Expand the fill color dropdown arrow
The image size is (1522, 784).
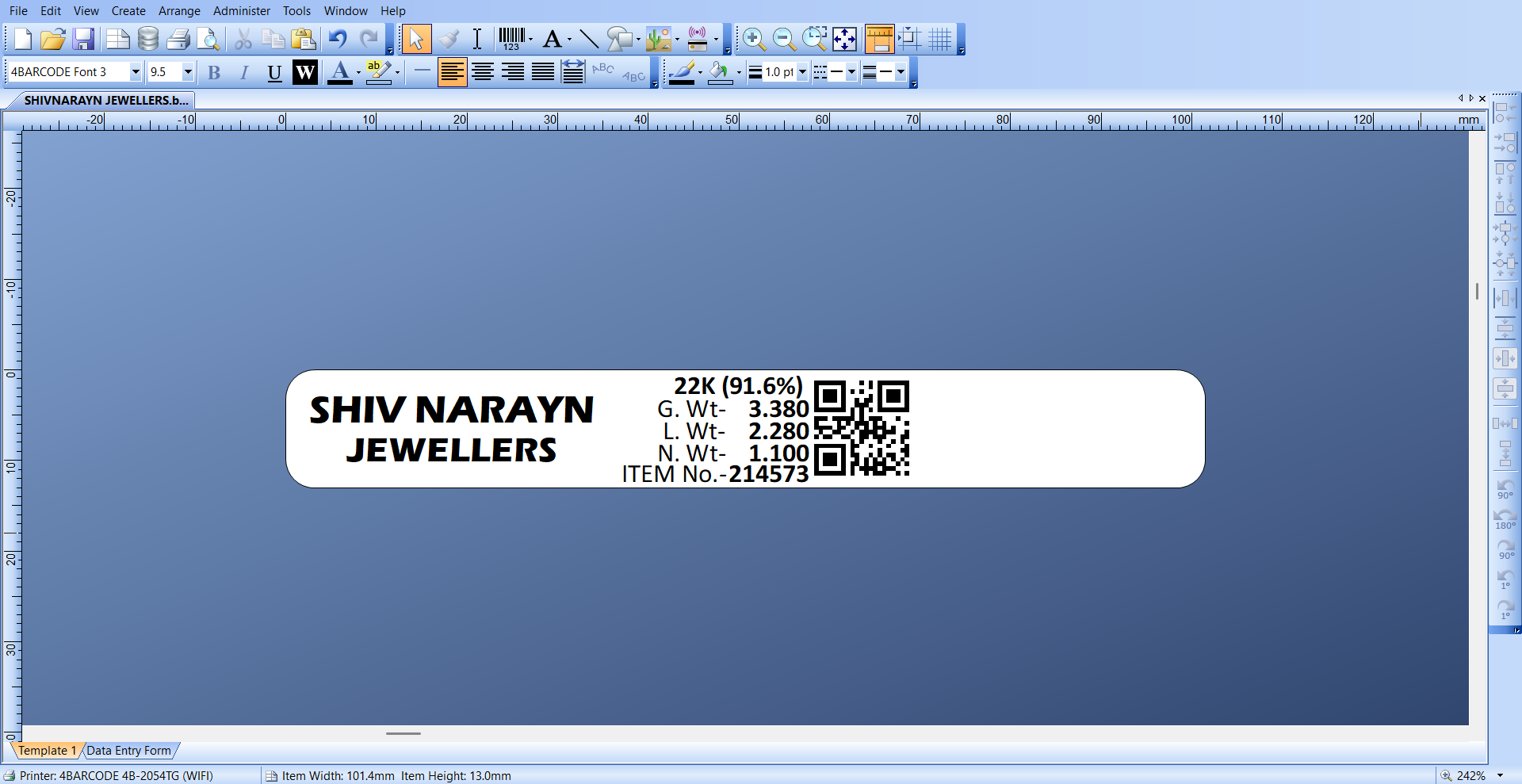click(739, 73)
